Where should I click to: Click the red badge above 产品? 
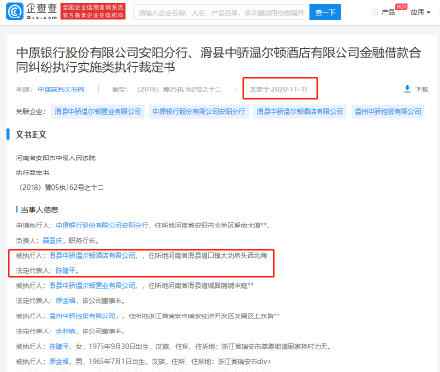pos(401,6)
